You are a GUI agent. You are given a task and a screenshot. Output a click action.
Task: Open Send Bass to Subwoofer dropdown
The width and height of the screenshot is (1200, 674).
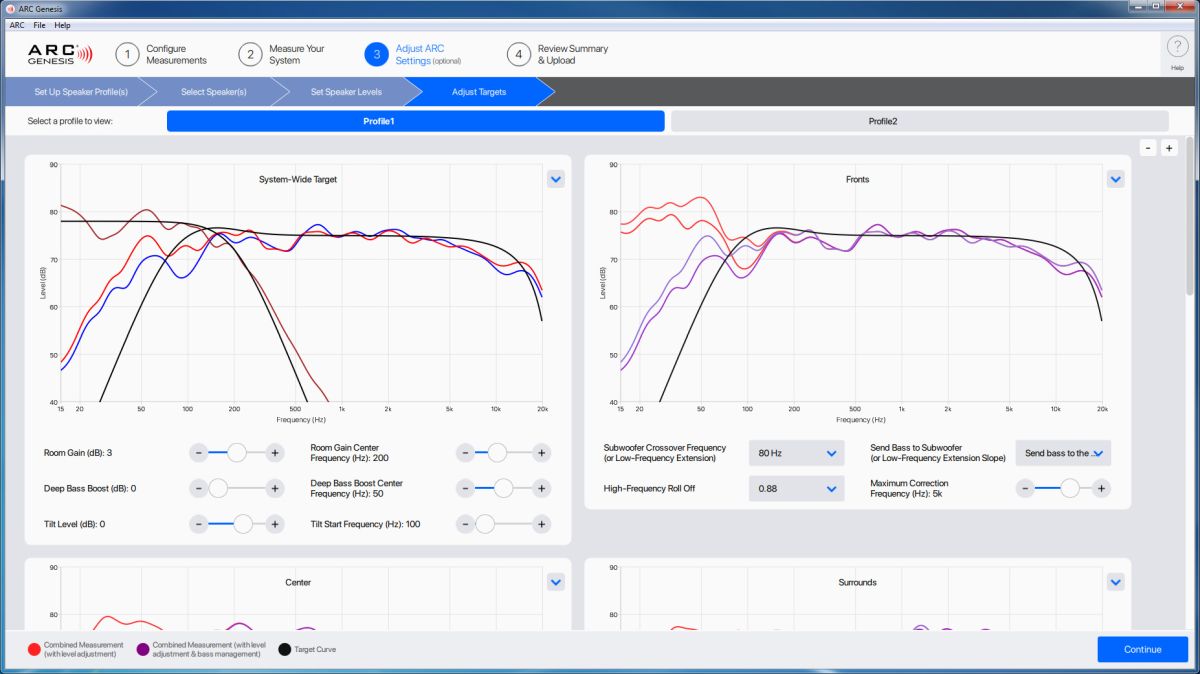[1062, 453]
